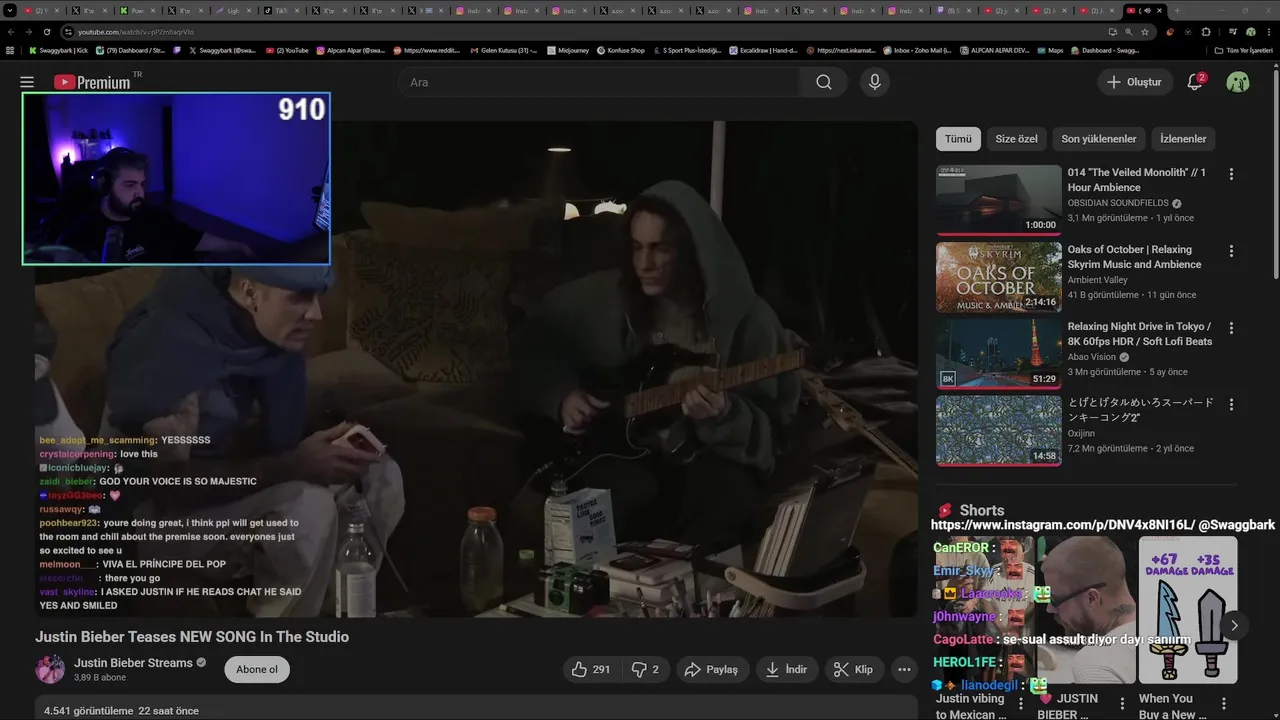1280x720 pixels.
Task: Start voice search with the microphone
Action: coord(875,82)
